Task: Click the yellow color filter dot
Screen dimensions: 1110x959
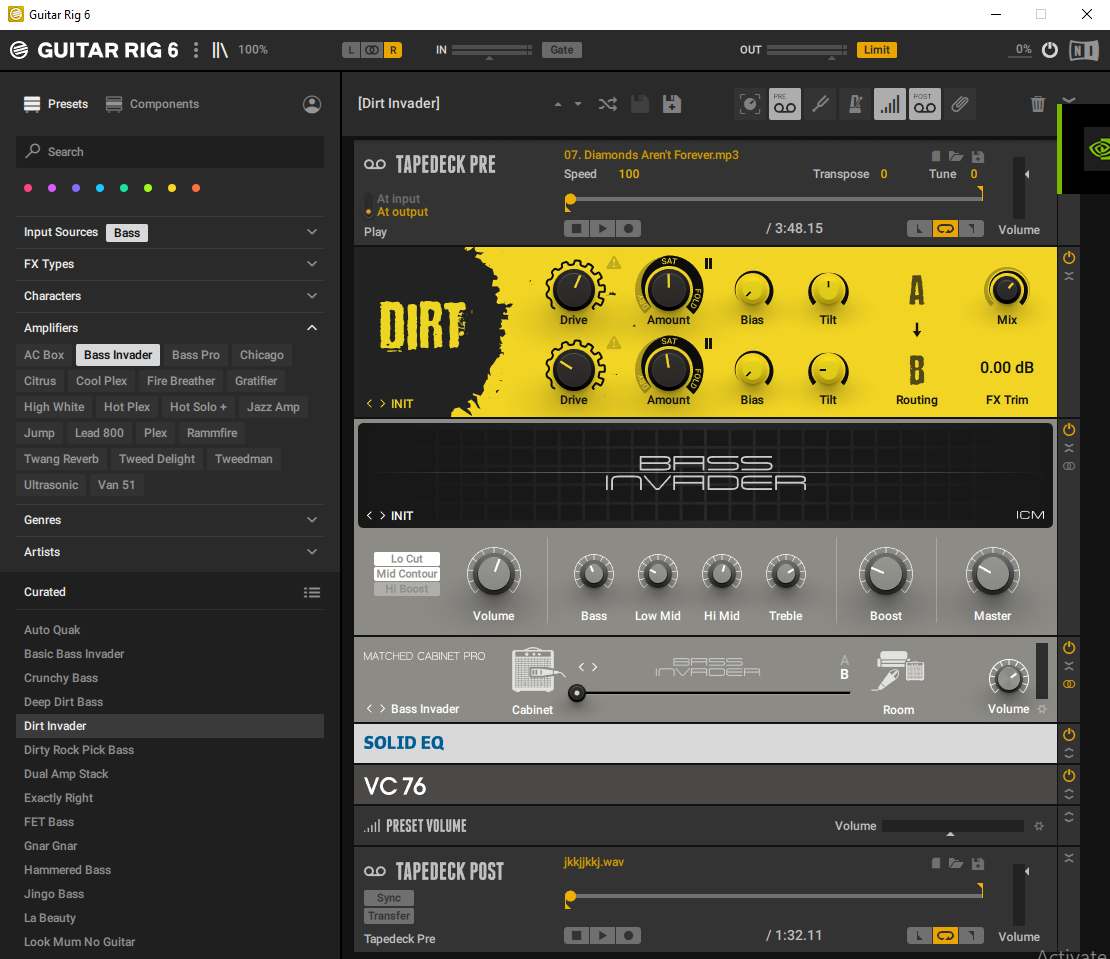Action: (x=172, y=188)
